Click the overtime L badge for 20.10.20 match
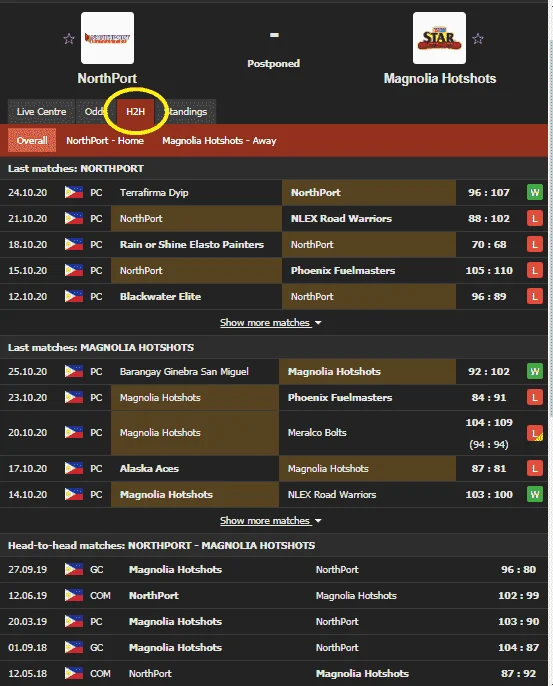This screenshot has height=686, width=553. point(535,433)
